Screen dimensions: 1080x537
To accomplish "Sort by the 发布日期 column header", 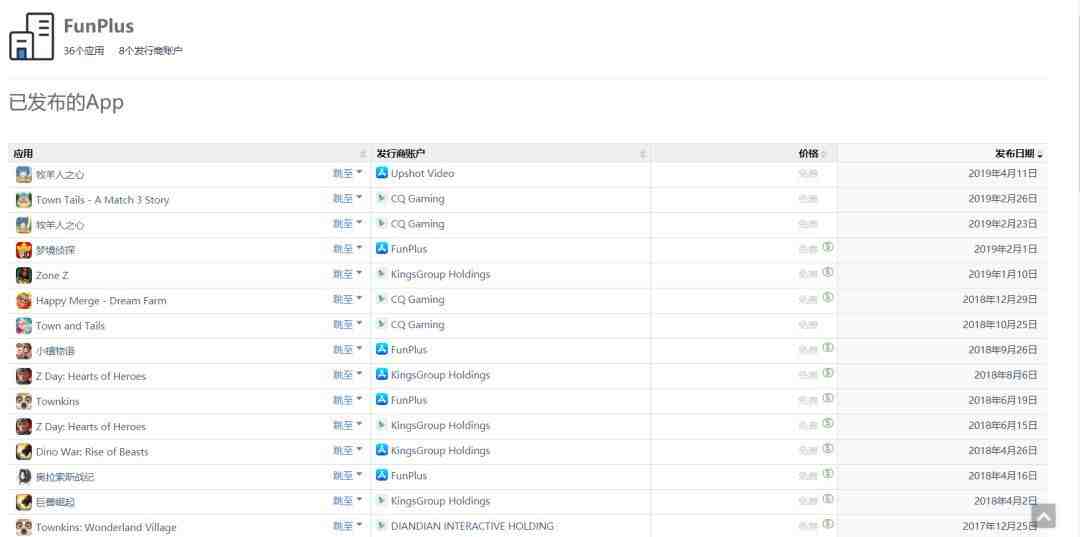I will pyautogui.click(x=943, y=154).
